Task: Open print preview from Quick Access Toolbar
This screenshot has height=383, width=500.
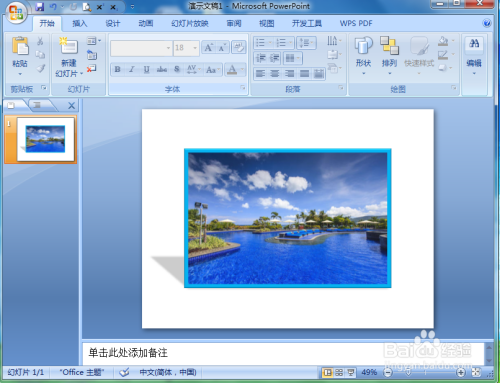Action: [87, 7]
